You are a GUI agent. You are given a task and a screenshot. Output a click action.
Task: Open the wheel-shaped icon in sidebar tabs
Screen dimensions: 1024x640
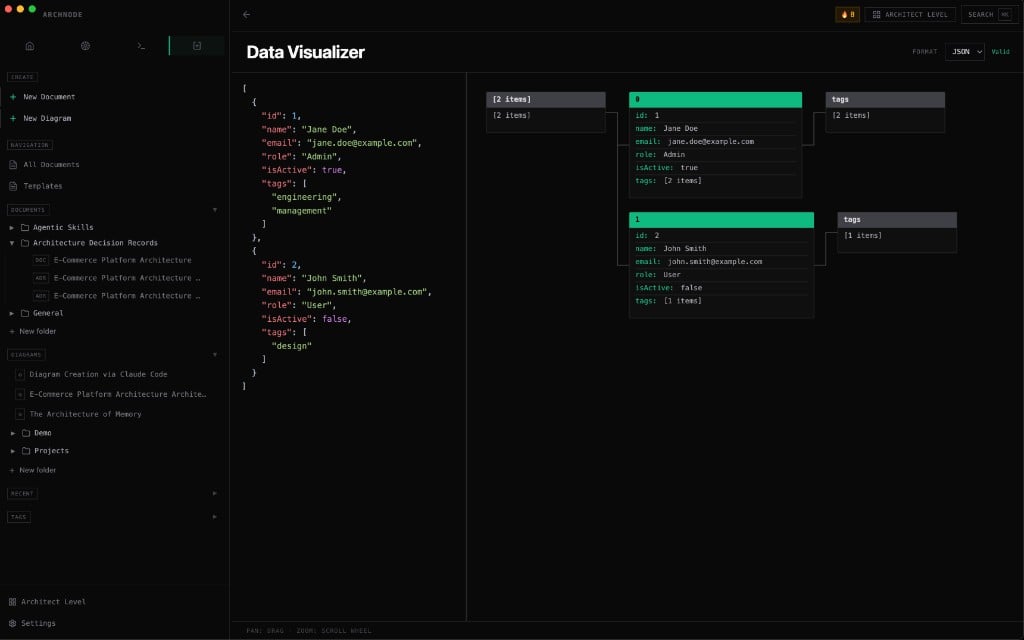click(x=86, y=46)
